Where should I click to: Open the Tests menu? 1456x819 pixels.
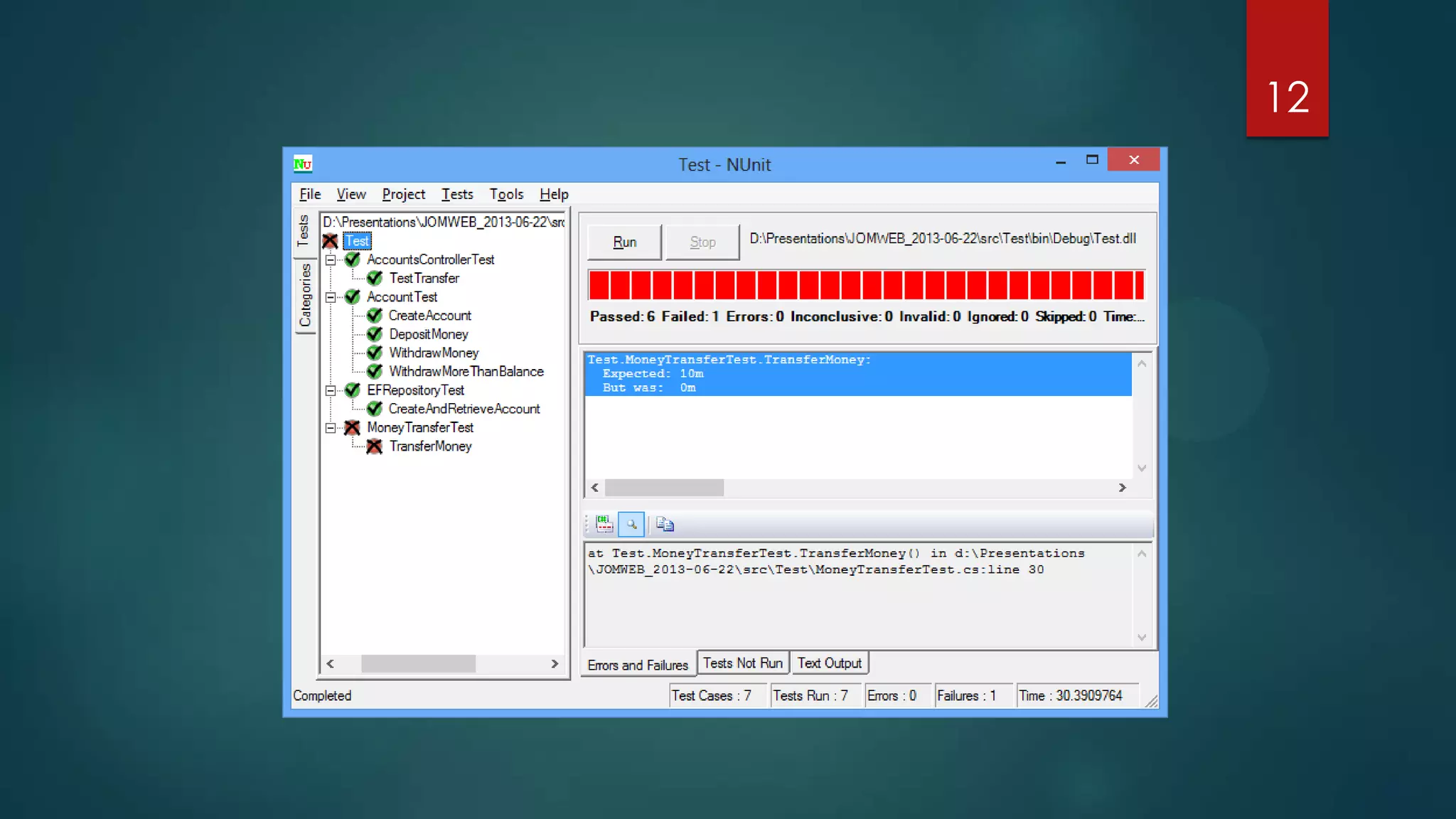[456, 194]
